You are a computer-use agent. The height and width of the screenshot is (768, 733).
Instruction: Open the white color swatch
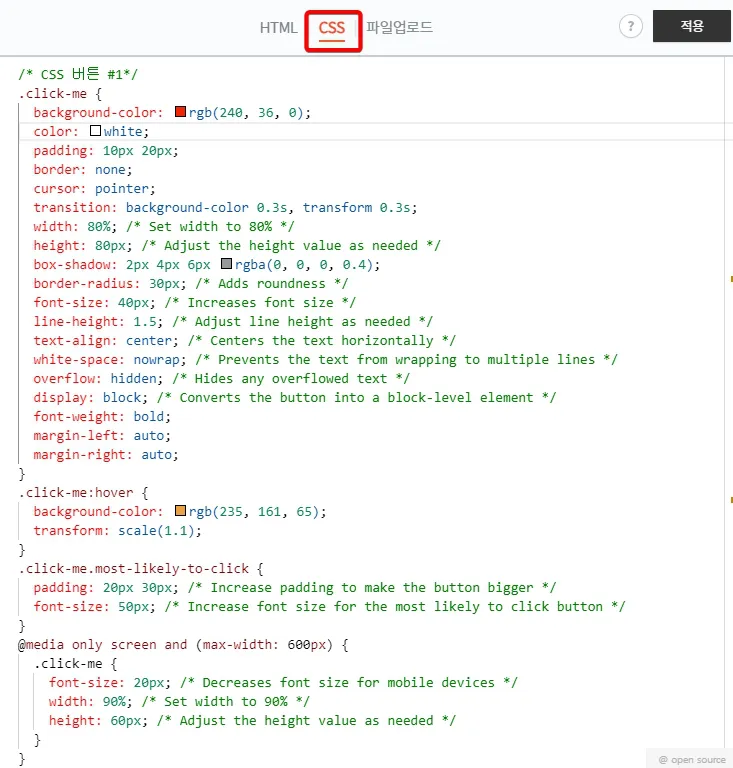coord(95,131)
